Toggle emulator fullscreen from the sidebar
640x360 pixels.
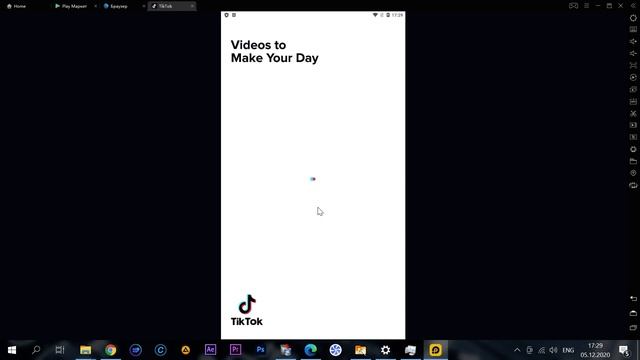tap(633, 65)
